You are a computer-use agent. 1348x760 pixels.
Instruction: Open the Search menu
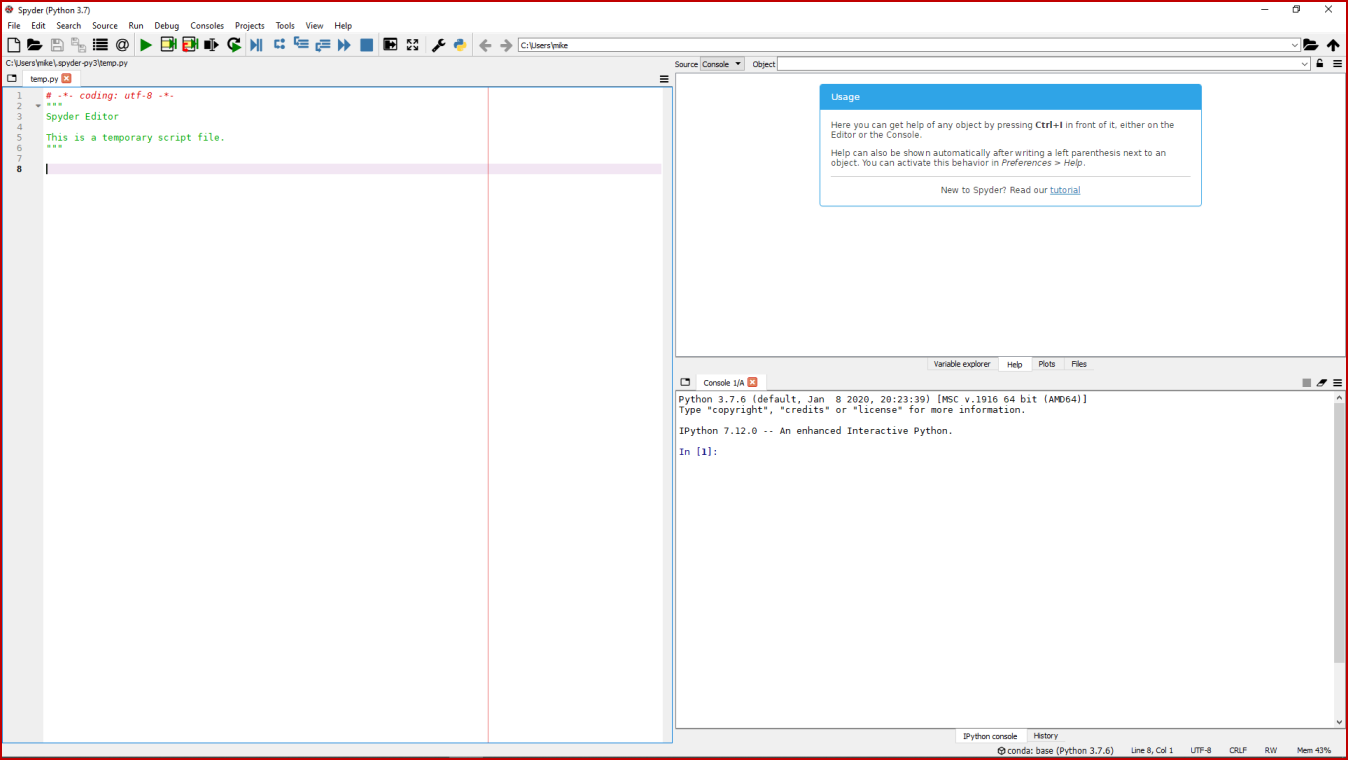[x=69, y=26]
